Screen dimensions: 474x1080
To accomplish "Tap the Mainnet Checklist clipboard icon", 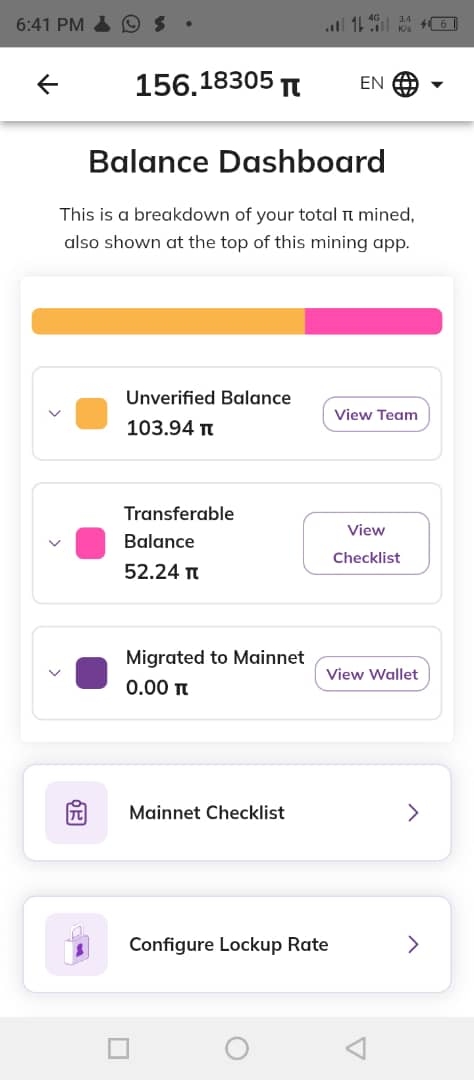I will pyautogui.click(x=76, y=813).
